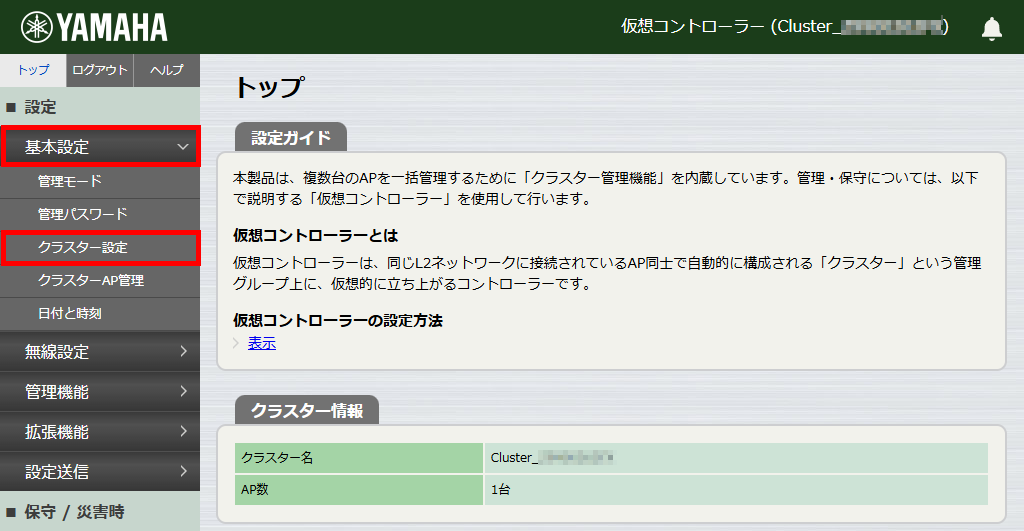Open the トップ tab
Screen dimensions: 1024x531
pos(33,70)
